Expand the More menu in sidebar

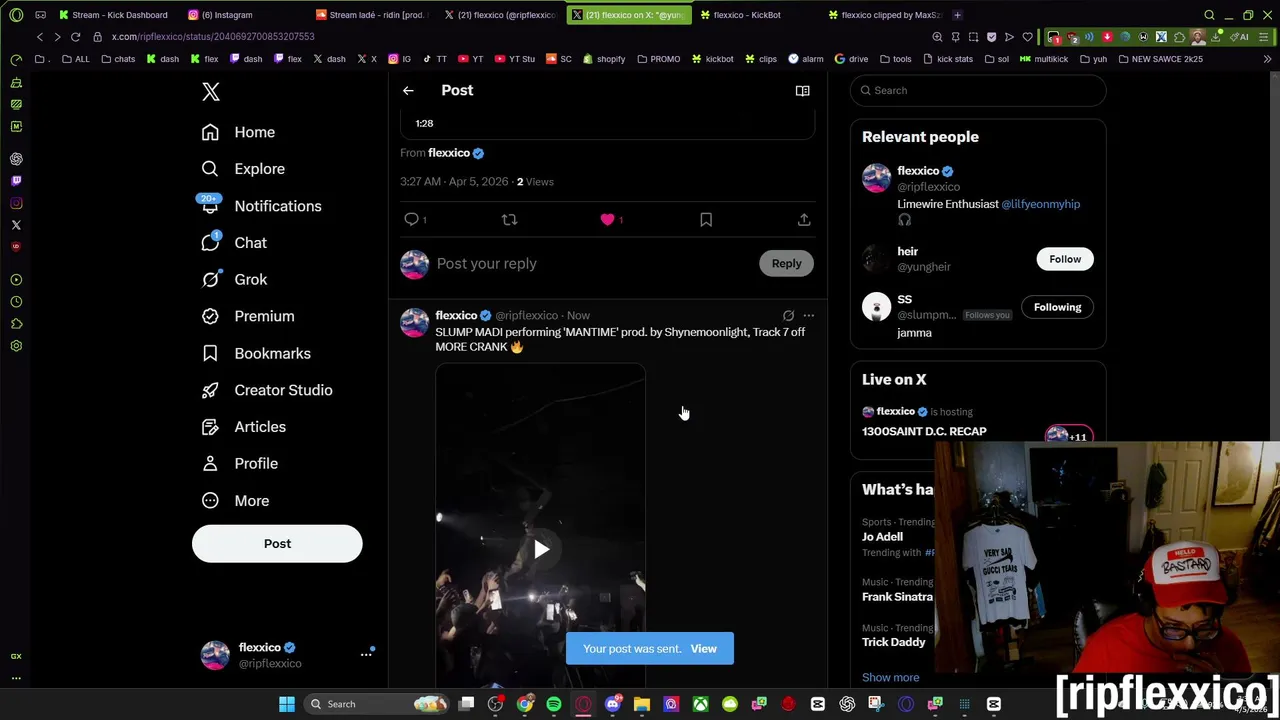pyautogui.click(x=235, y=501)
